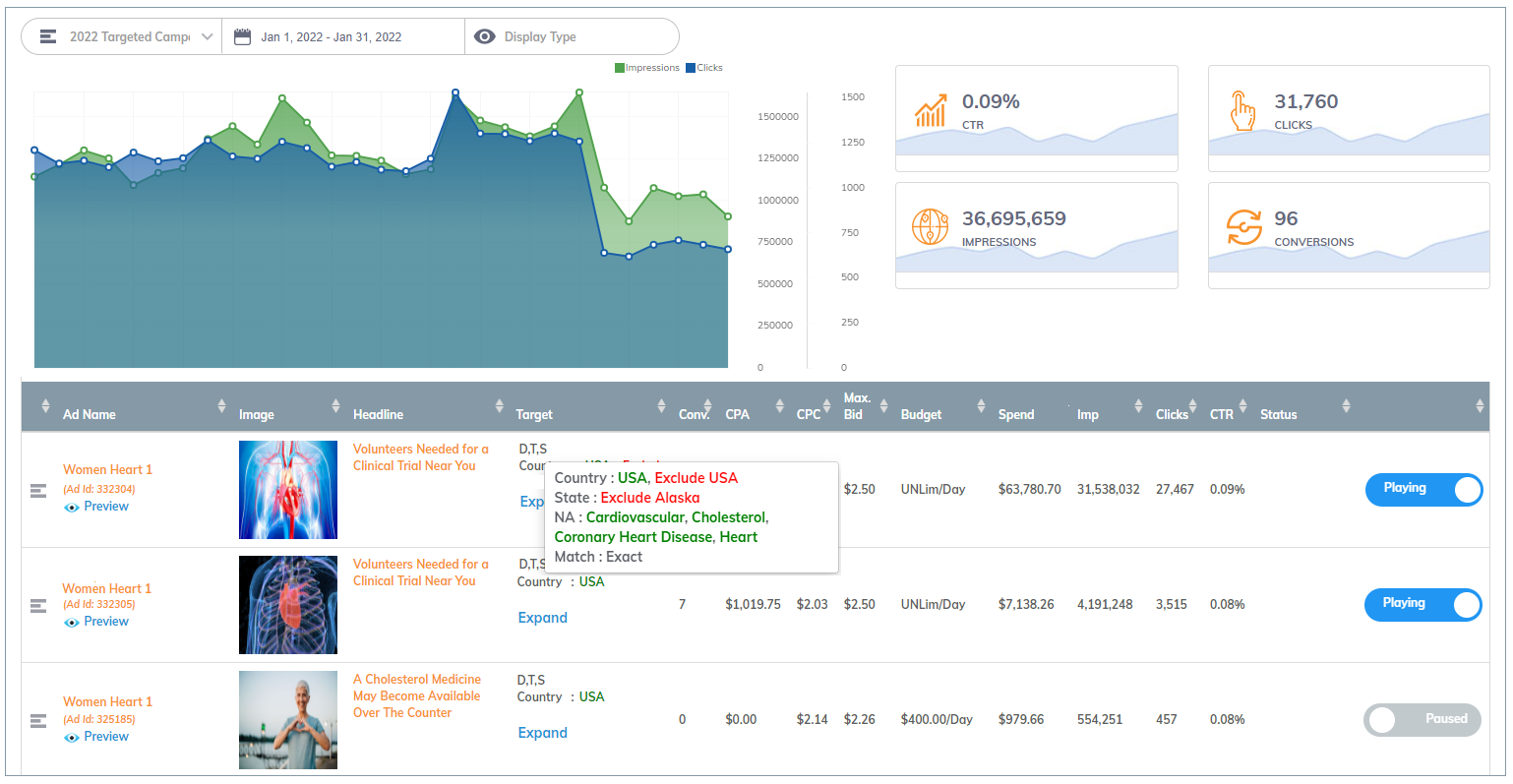Click drag handle icon for ad 332305
The width and height of the screenshot is (1513, 784).
click(38, 606)
